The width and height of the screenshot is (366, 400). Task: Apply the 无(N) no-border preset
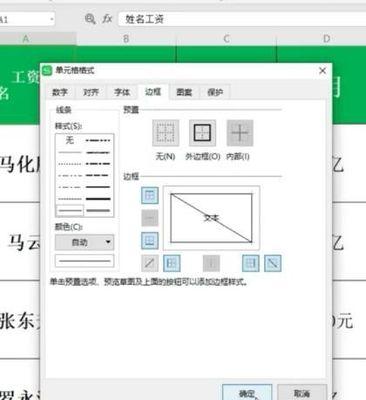[x=166, y=133]
